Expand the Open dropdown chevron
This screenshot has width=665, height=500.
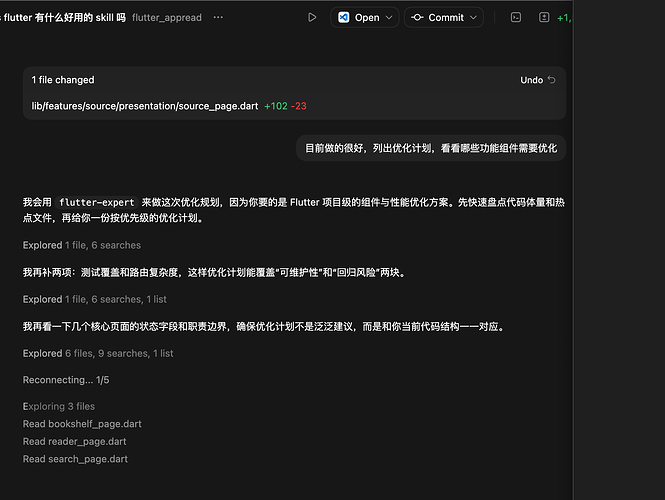tap(389, 17)
